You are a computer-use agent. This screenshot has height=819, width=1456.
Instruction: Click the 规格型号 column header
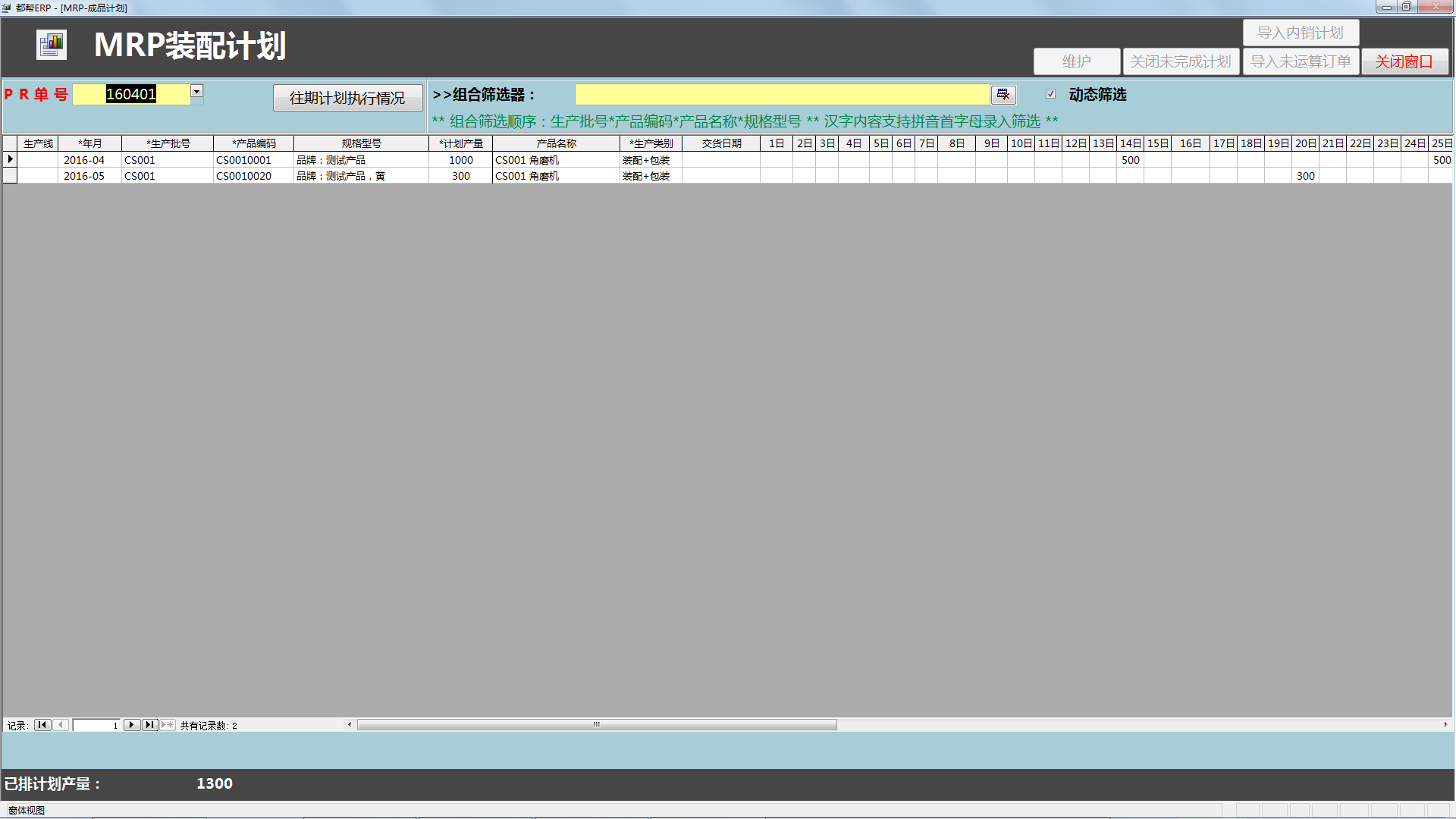(x=361, y=143)
